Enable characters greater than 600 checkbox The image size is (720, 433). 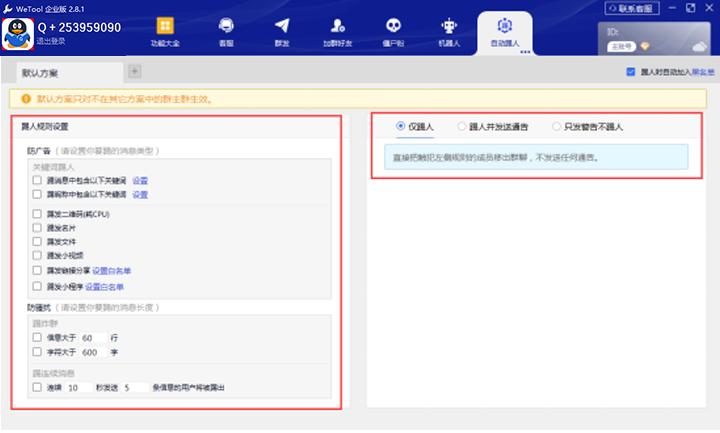click(37, 352)
